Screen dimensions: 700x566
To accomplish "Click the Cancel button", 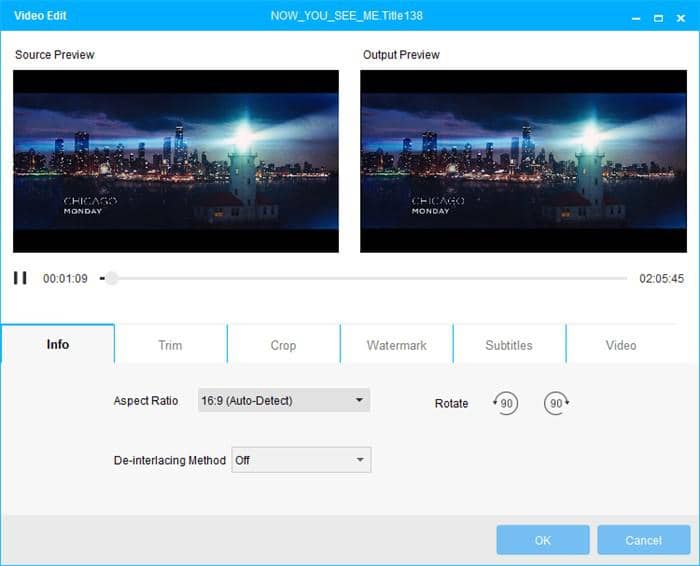I will pyautogui.click(x=643, y=540).
